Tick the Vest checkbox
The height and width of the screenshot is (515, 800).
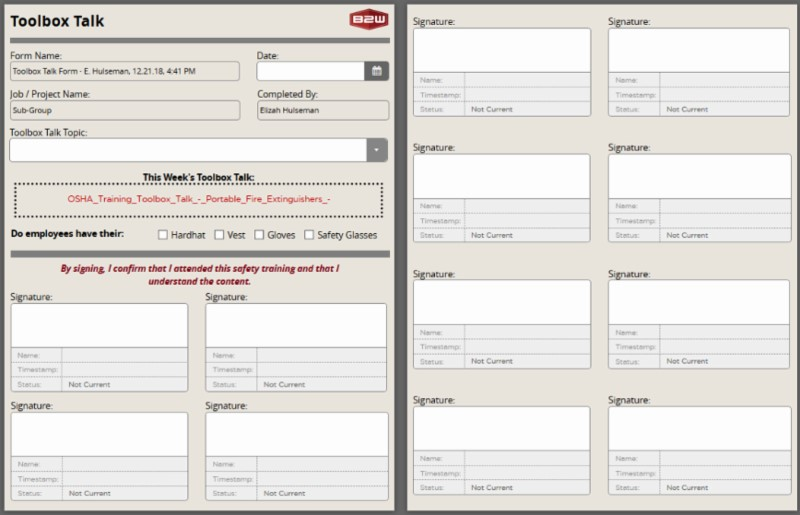tap(219, 235)
